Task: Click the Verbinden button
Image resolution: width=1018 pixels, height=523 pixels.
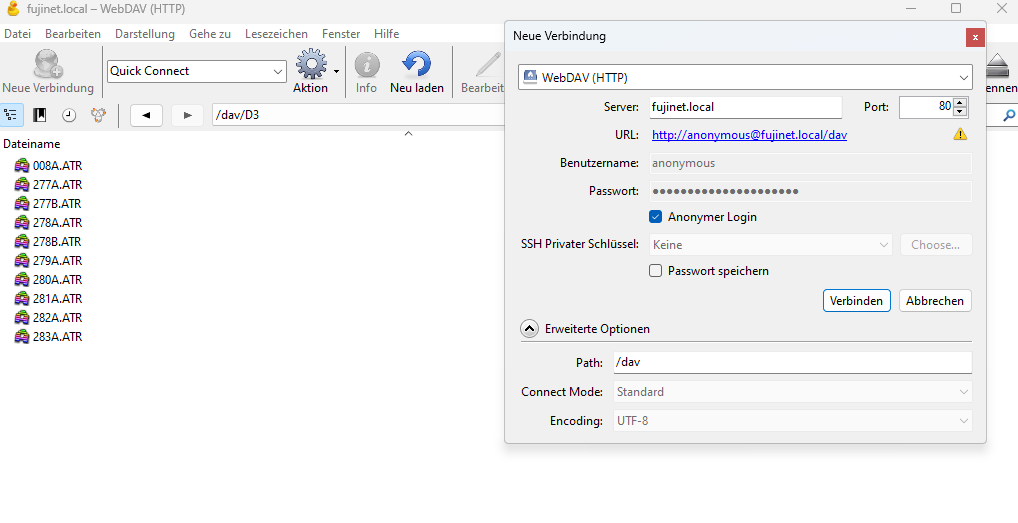Action: point(856,300)
